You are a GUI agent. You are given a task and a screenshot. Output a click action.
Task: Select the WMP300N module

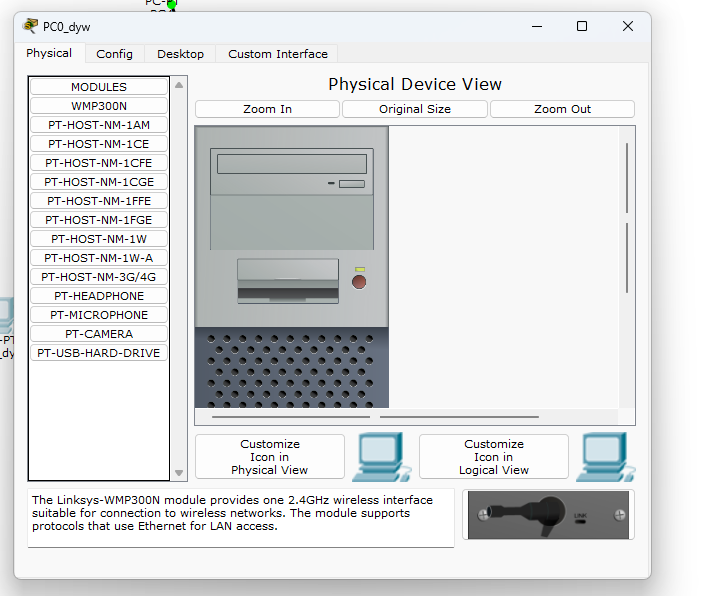coord(99,106)
